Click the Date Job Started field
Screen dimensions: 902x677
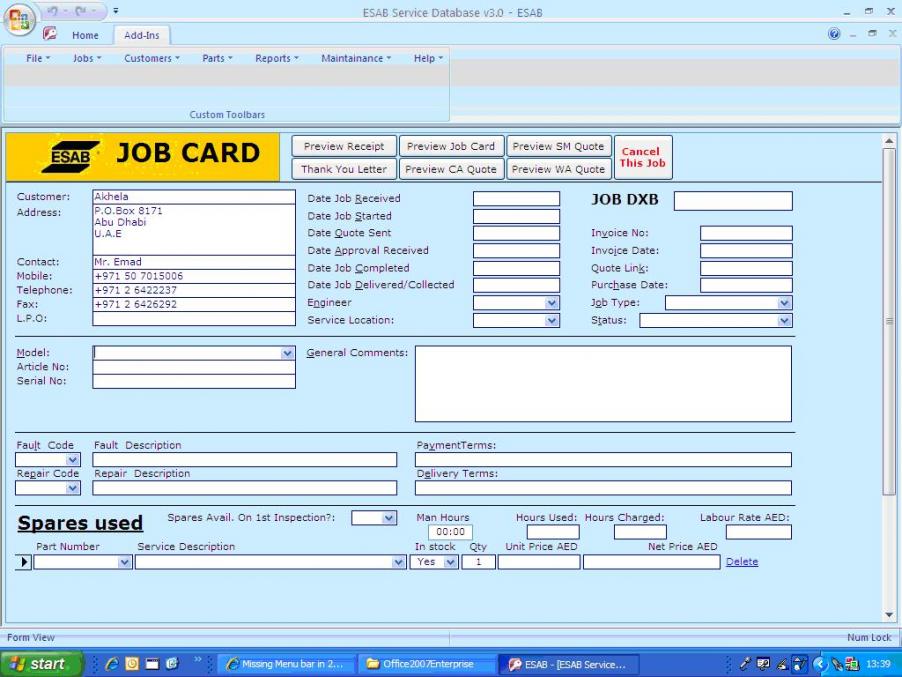pyautogui.click(x=516, y=216)
